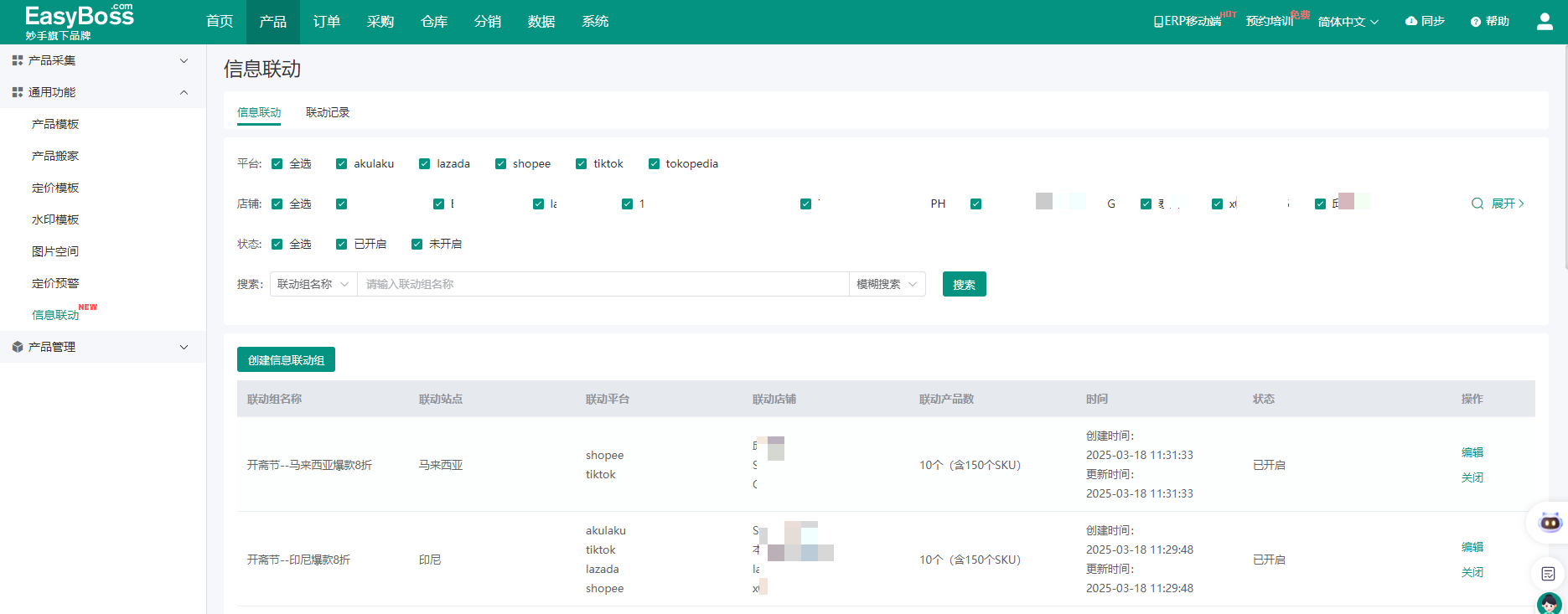Uncheck the tokopedia platform checkbox
This screenshot has height=614, width=1568.
[x=654, y=163]
